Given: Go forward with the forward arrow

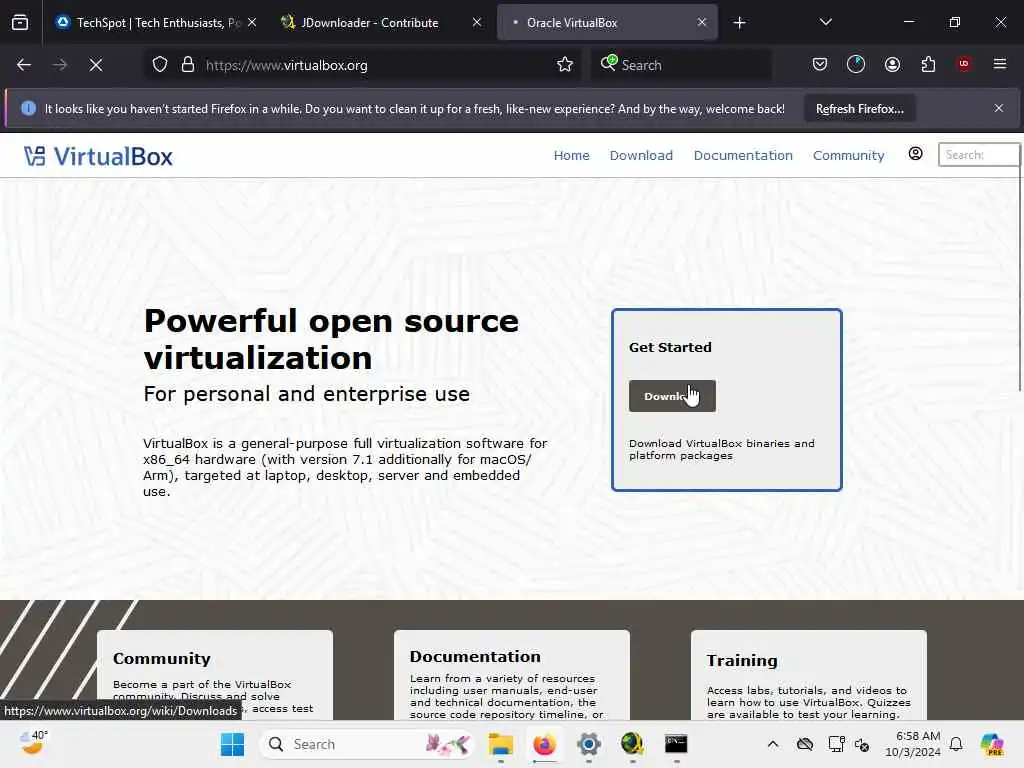Looking at the screenshot, I should 59,65.
